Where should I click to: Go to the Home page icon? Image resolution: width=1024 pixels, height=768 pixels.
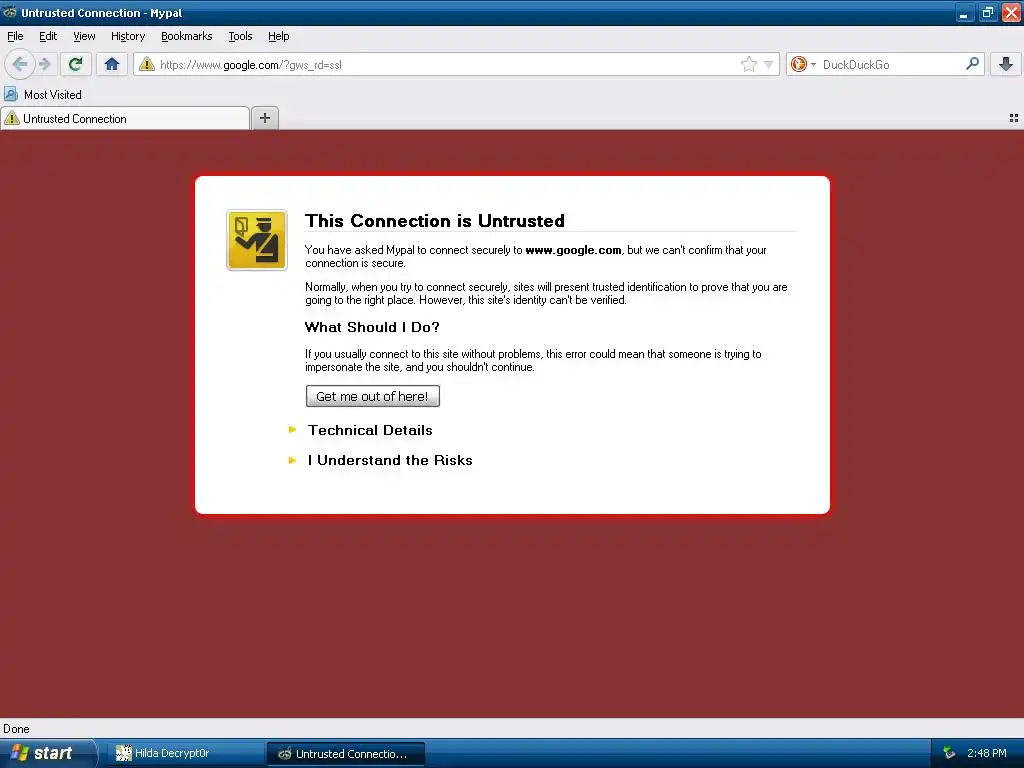[112, 64]
